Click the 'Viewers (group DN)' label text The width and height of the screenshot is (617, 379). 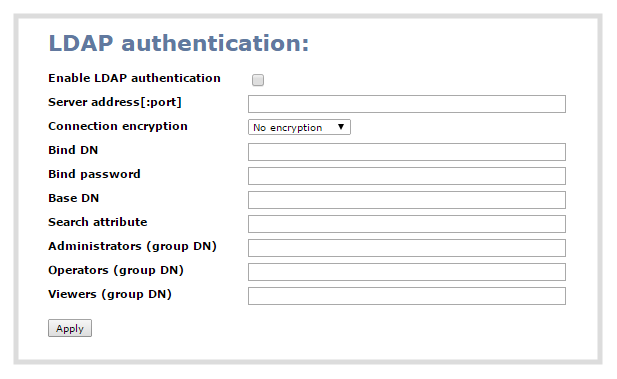click(x=110, y=294)
